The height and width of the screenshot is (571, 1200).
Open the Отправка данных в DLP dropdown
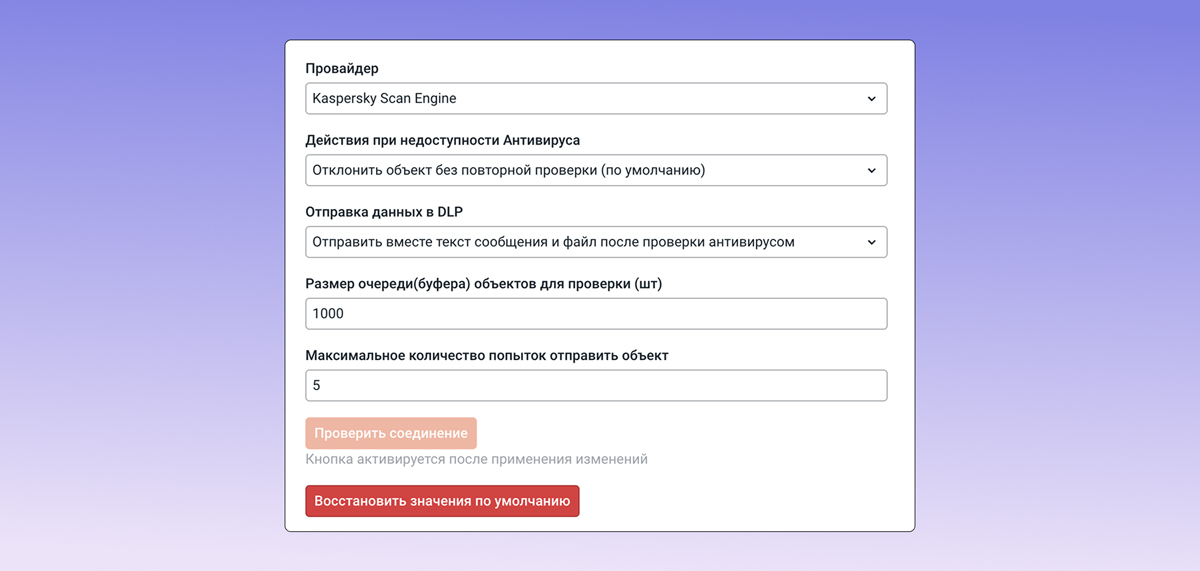click(595, 242)
